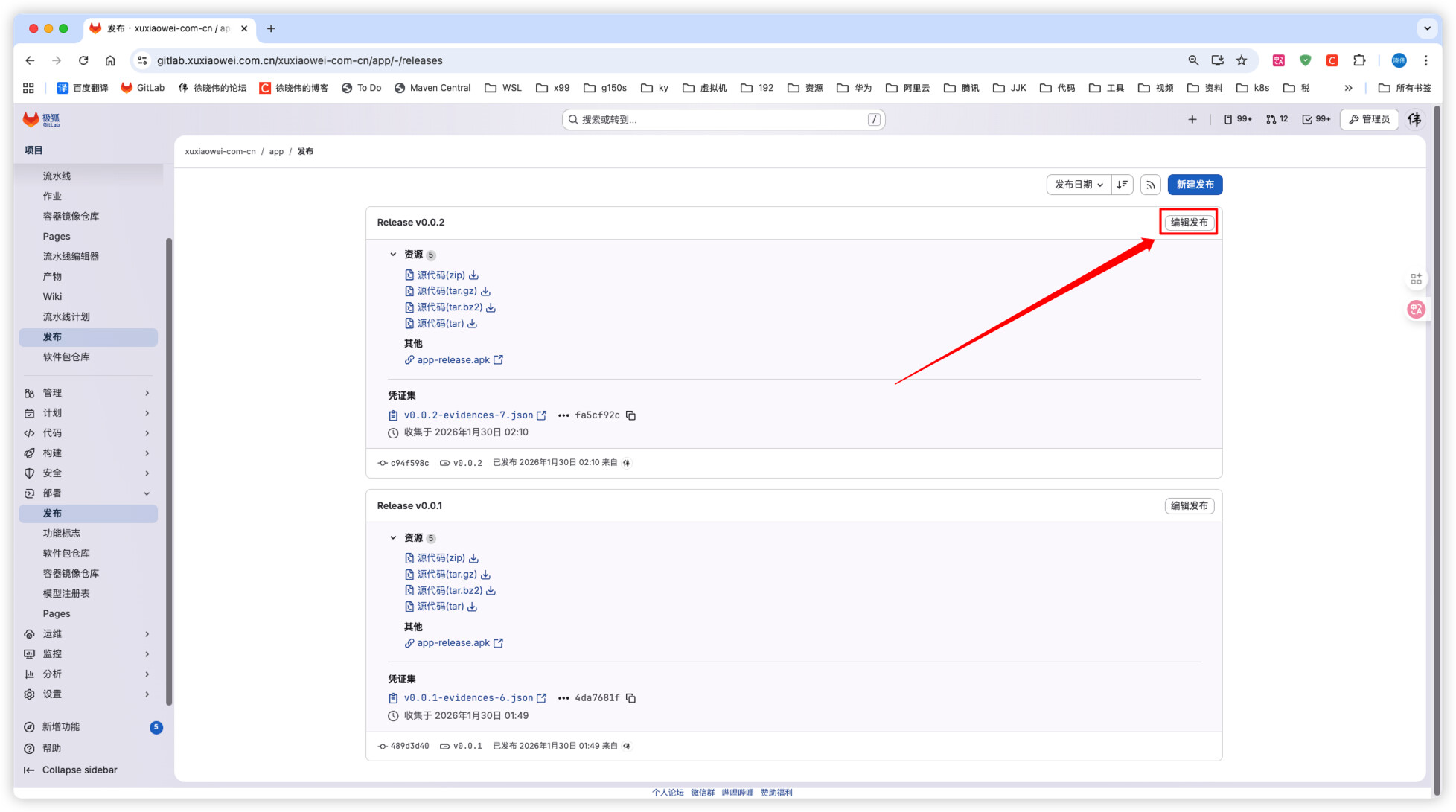
Task: Select 功能标志 in the sidebar
Action: click(61, 534)
